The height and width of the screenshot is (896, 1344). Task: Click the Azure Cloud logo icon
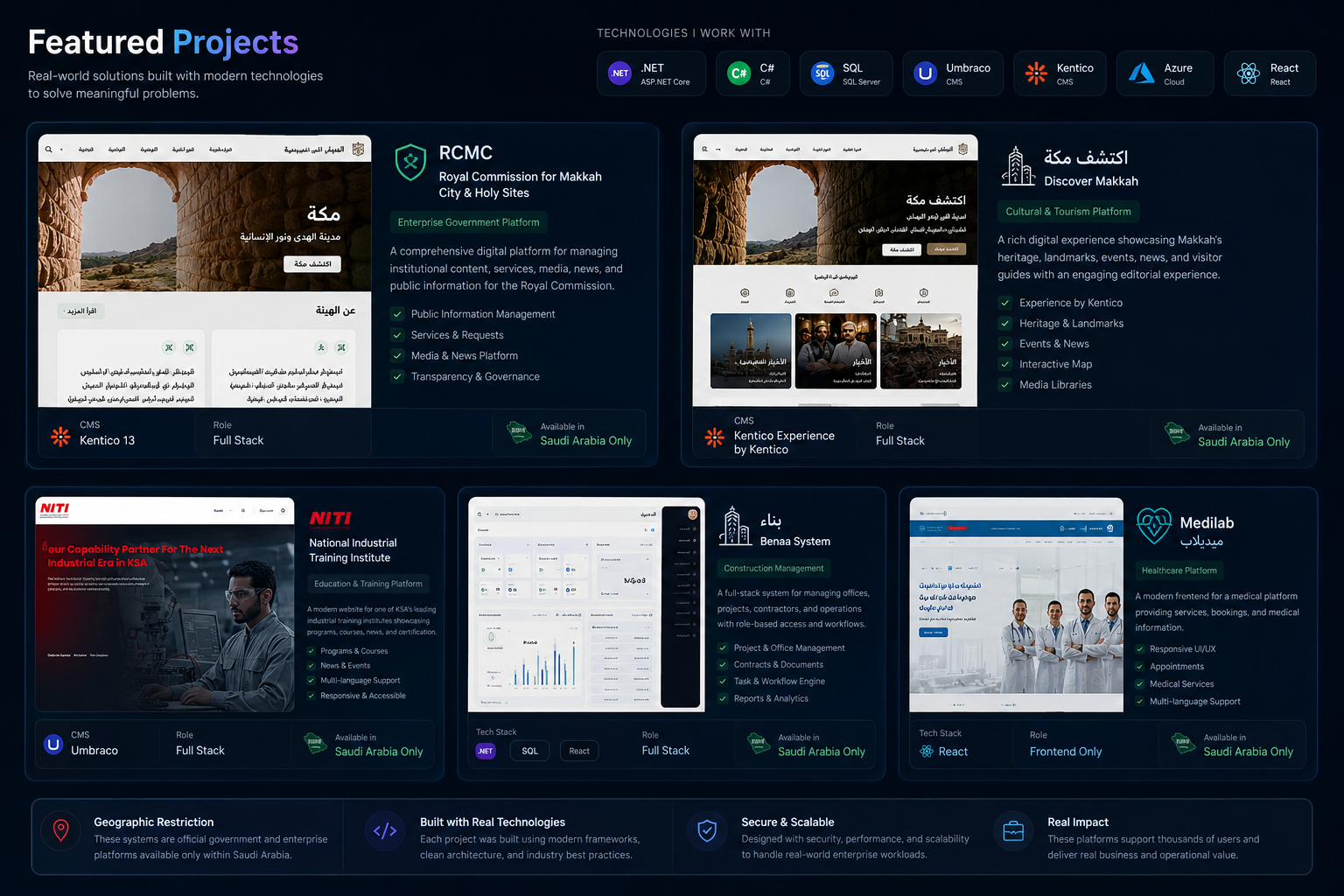pos(1141,73)
